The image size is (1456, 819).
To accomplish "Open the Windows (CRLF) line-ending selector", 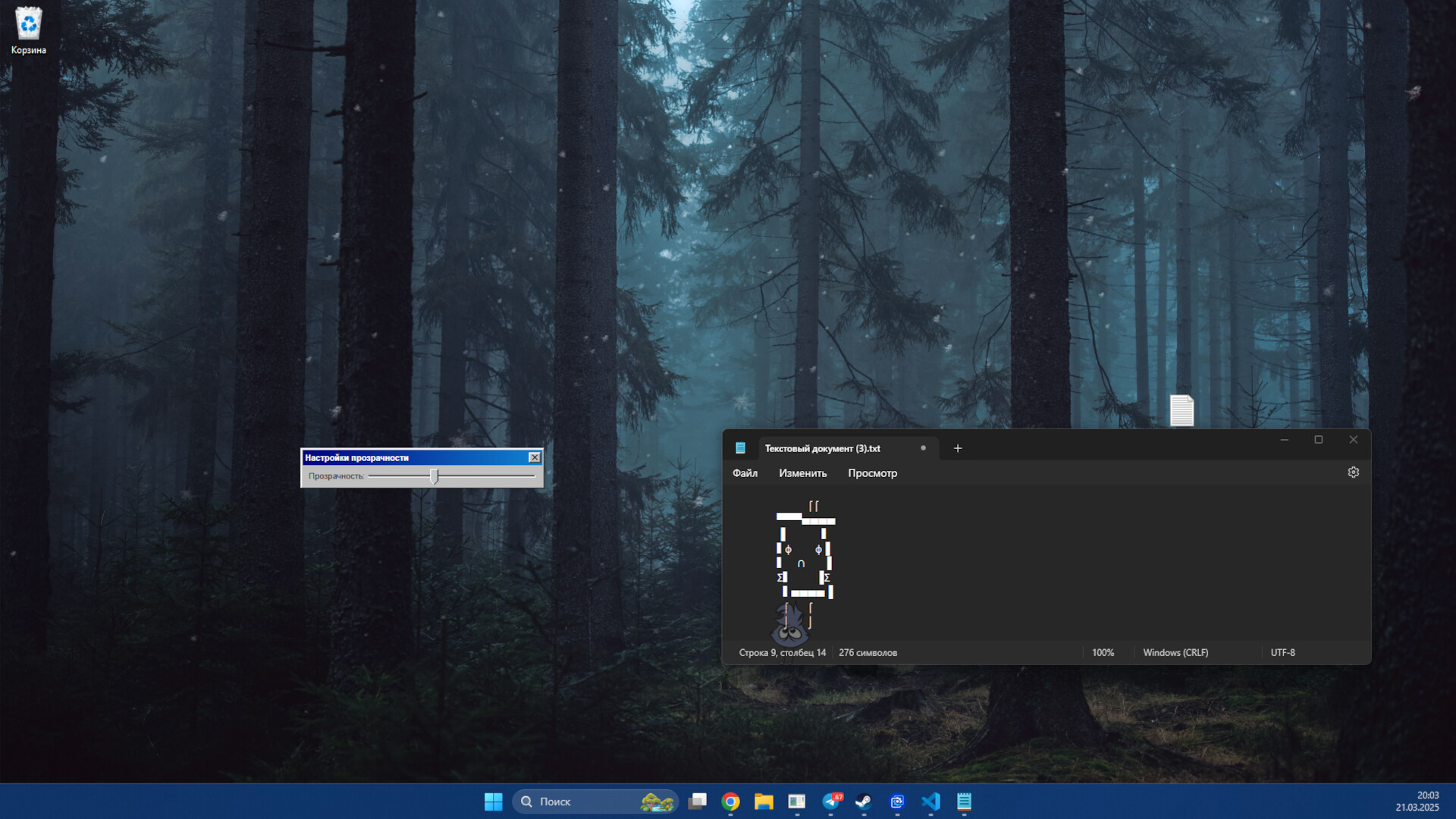I will click(x=1175, y=652).
